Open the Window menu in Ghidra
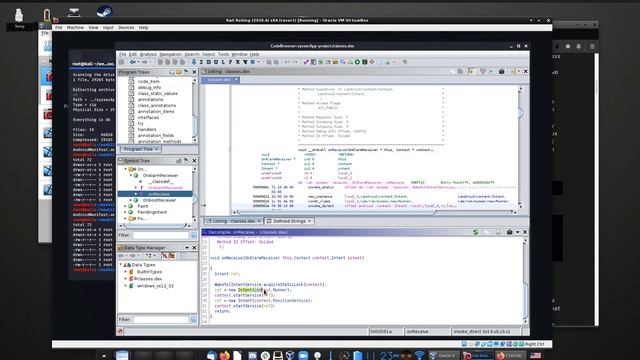Viewport: 640px width, 360px height. [239, 54]
